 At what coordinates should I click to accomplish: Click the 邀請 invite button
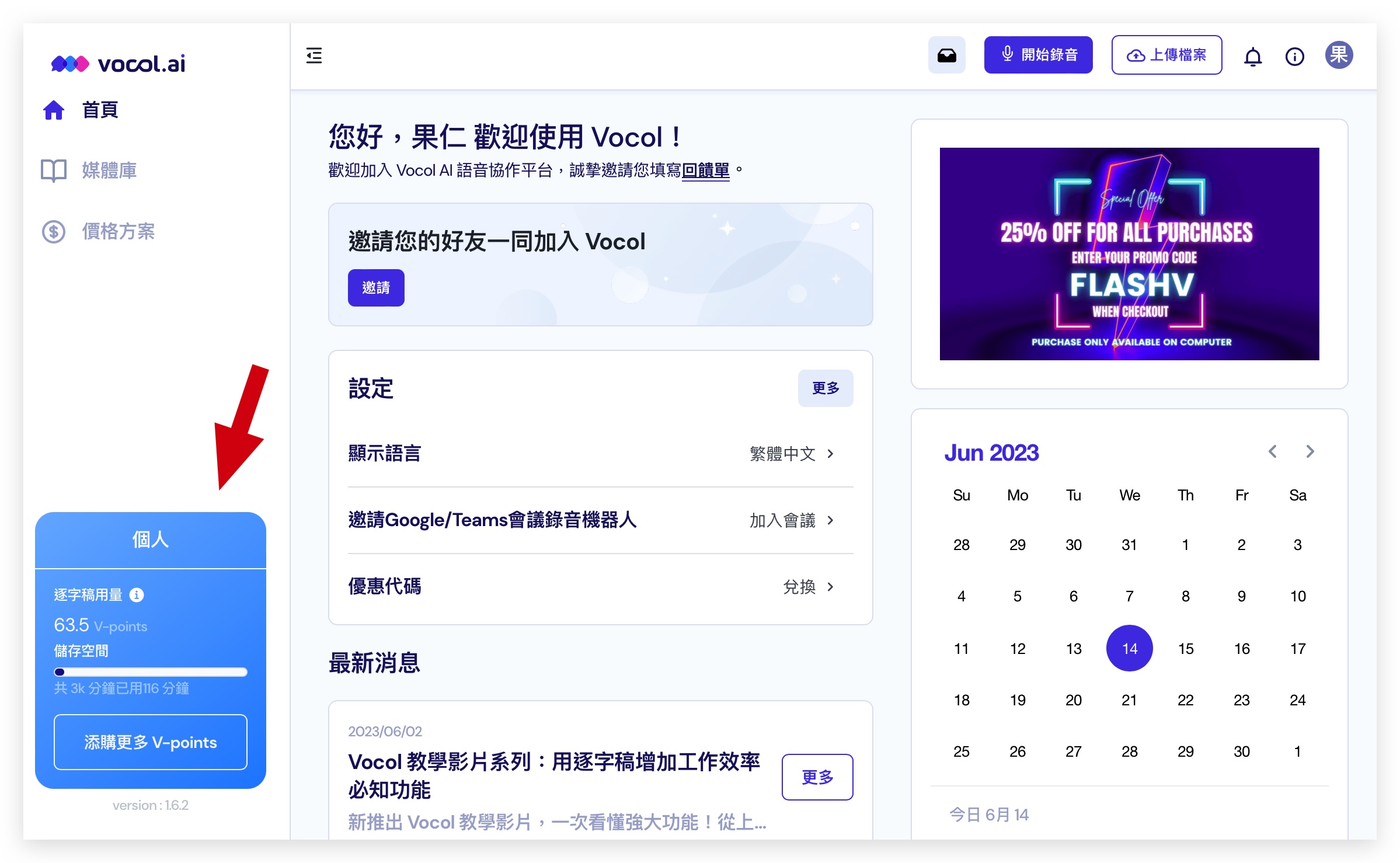(376, 287)
